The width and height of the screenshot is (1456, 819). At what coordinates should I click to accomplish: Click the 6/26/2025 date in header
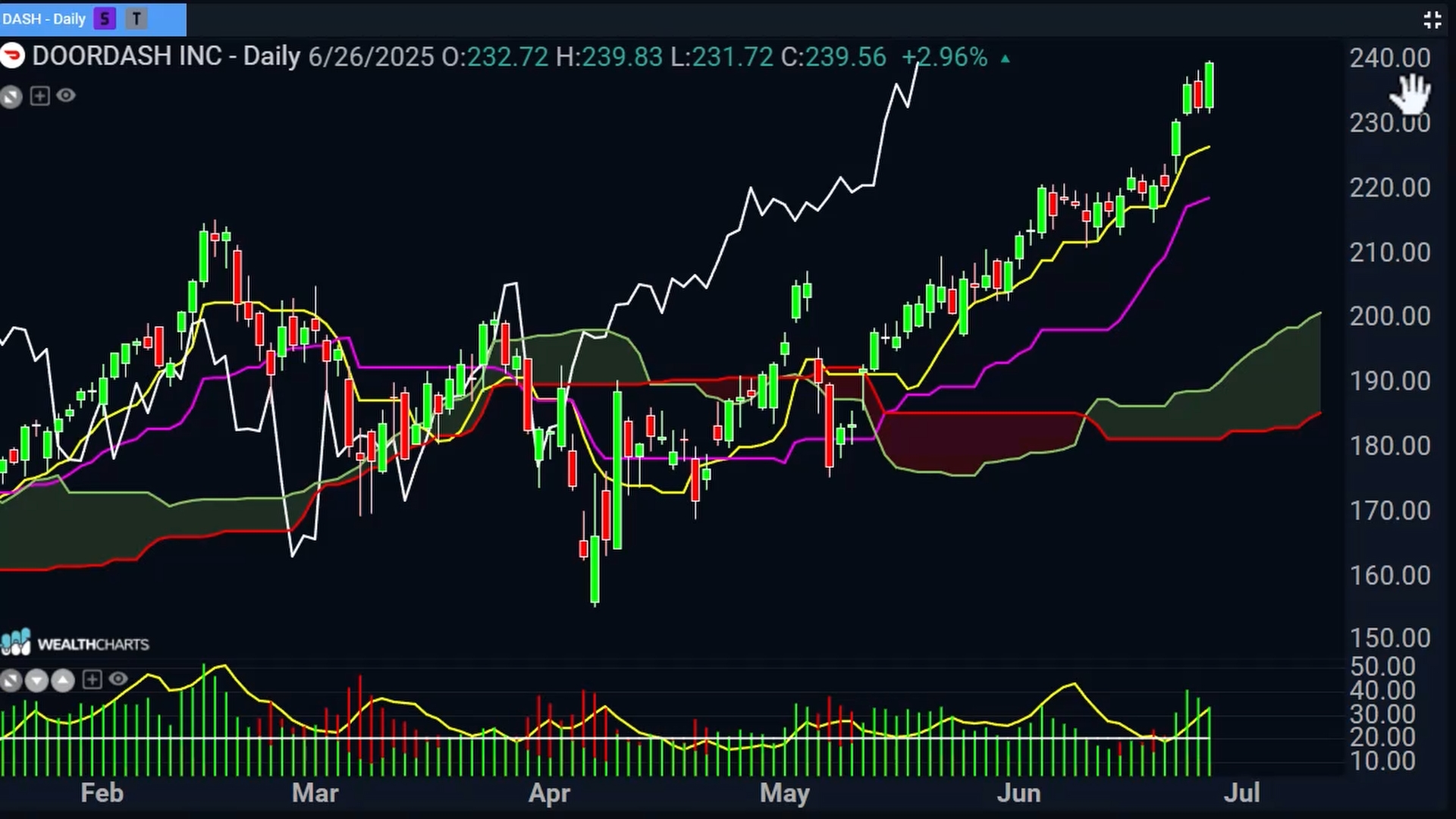(371, 57)
